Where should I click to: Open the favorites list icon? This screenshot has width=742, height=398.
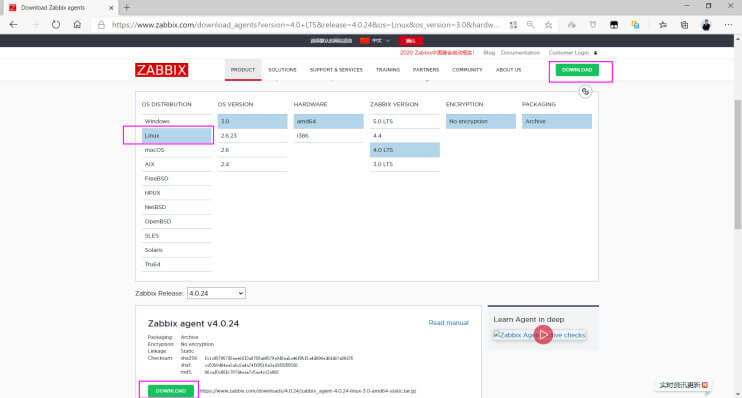663,25
